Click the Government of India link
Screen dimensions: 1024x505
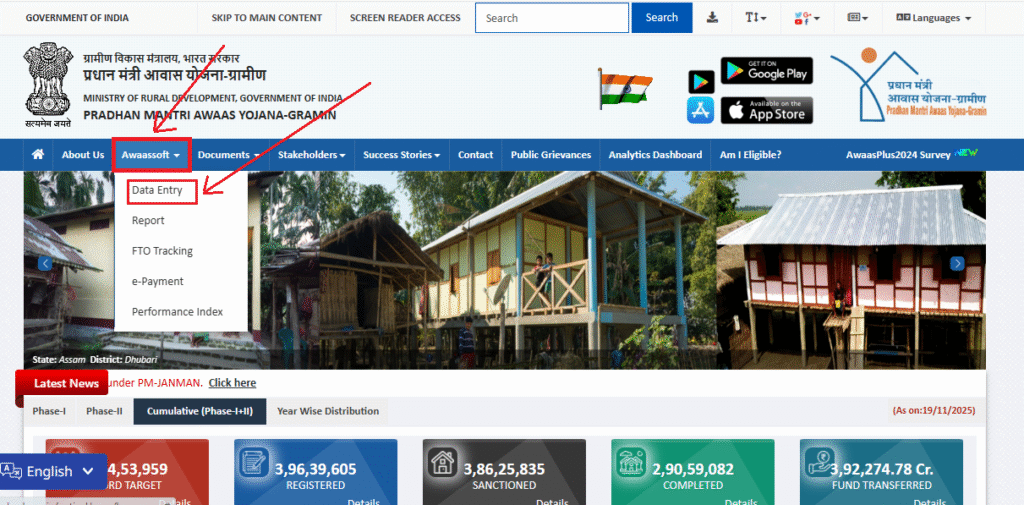coord(77,18)
